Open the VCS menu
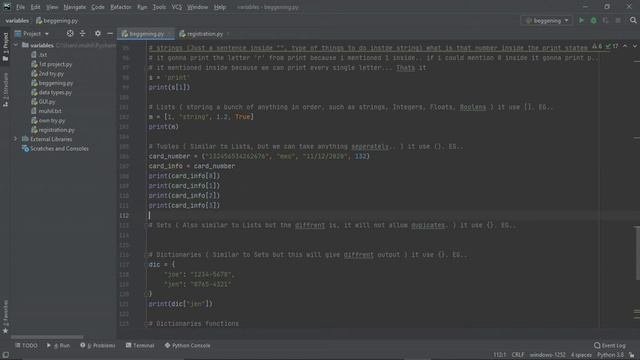640x360 pixels. (177, 7)
